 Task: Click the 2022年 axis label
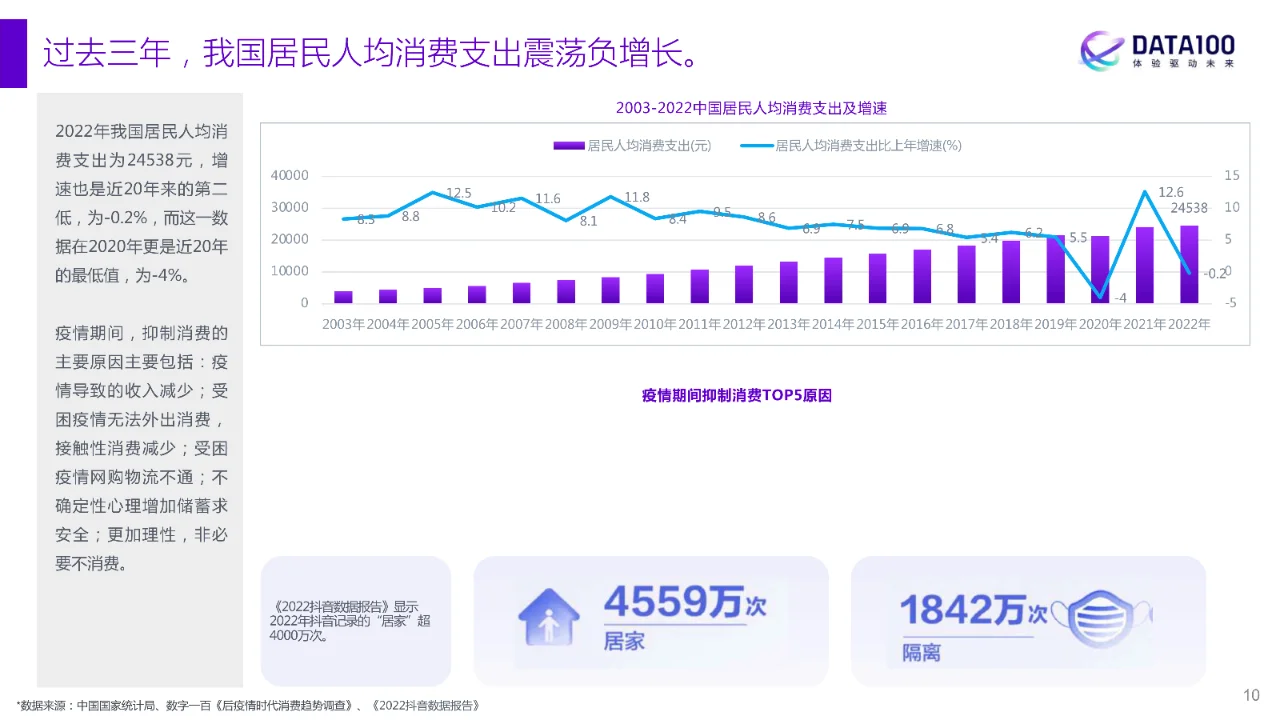coord(1188,324)
